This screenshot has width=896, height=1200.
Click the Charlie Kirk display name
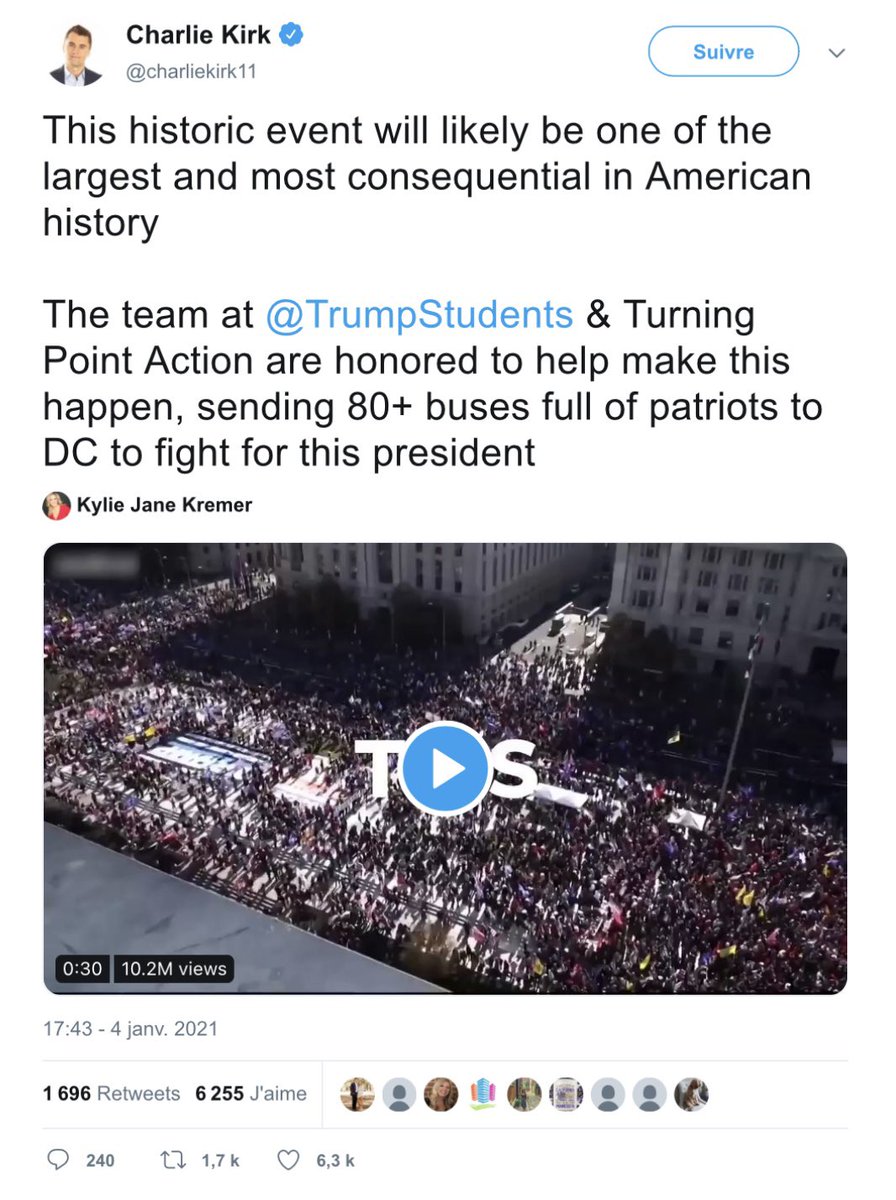coord(199,35)
